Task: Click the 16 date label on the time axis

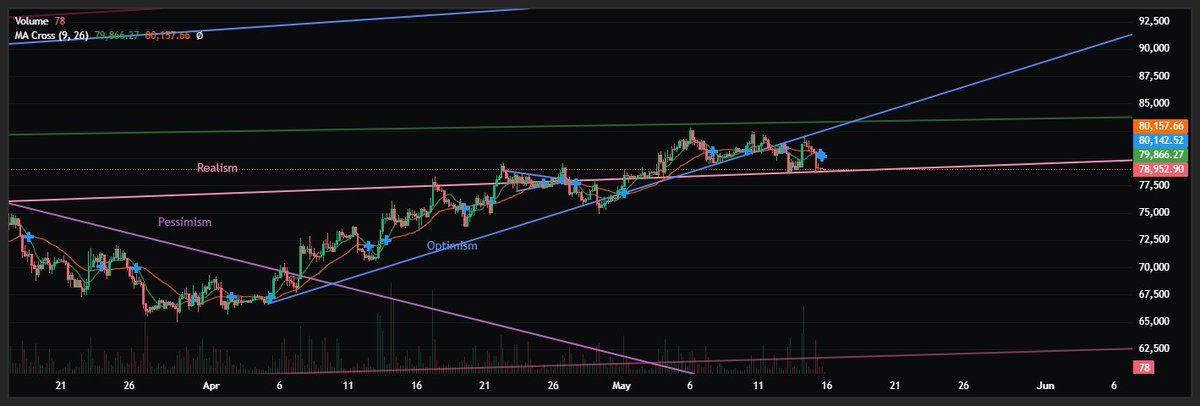Action: tap(828, 385)
